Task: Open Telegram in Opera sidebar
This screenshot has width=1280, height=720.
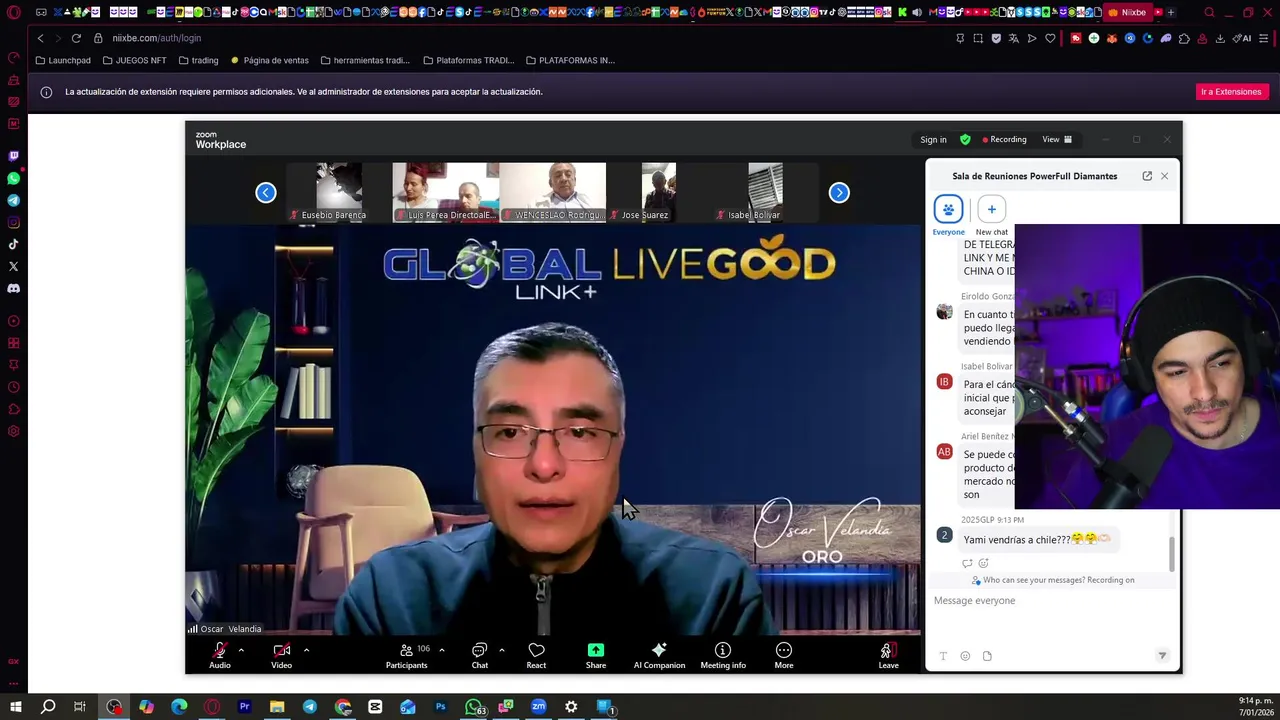Action: (x=13, y=200)
